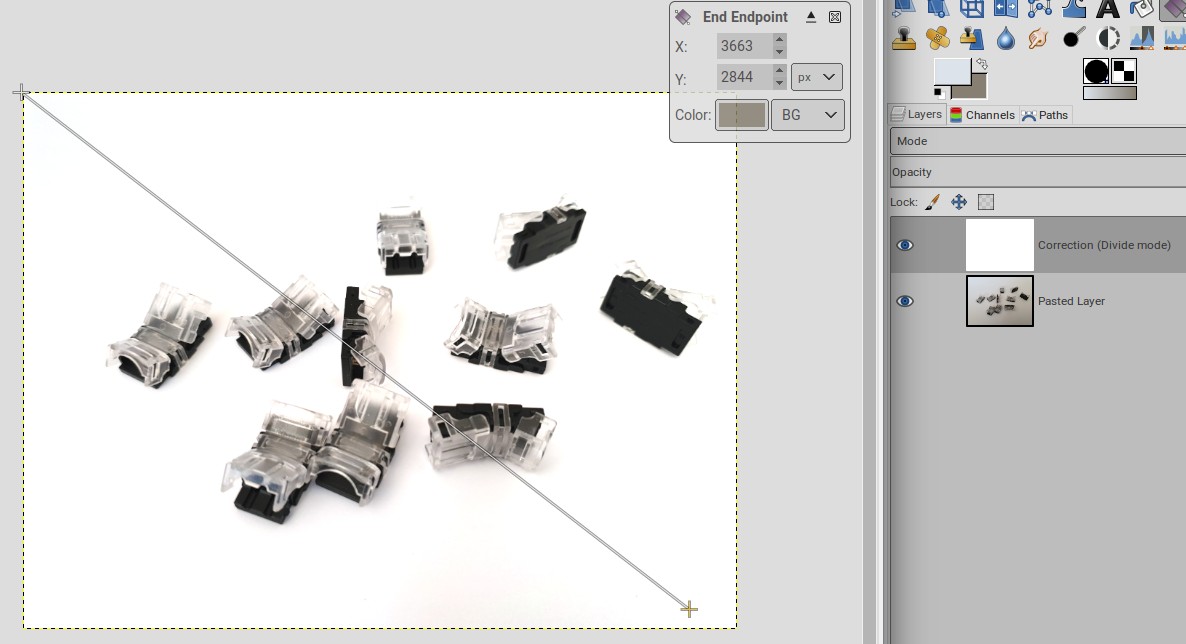Click the endpoint Color button
1186x644 pixels.
742,115
